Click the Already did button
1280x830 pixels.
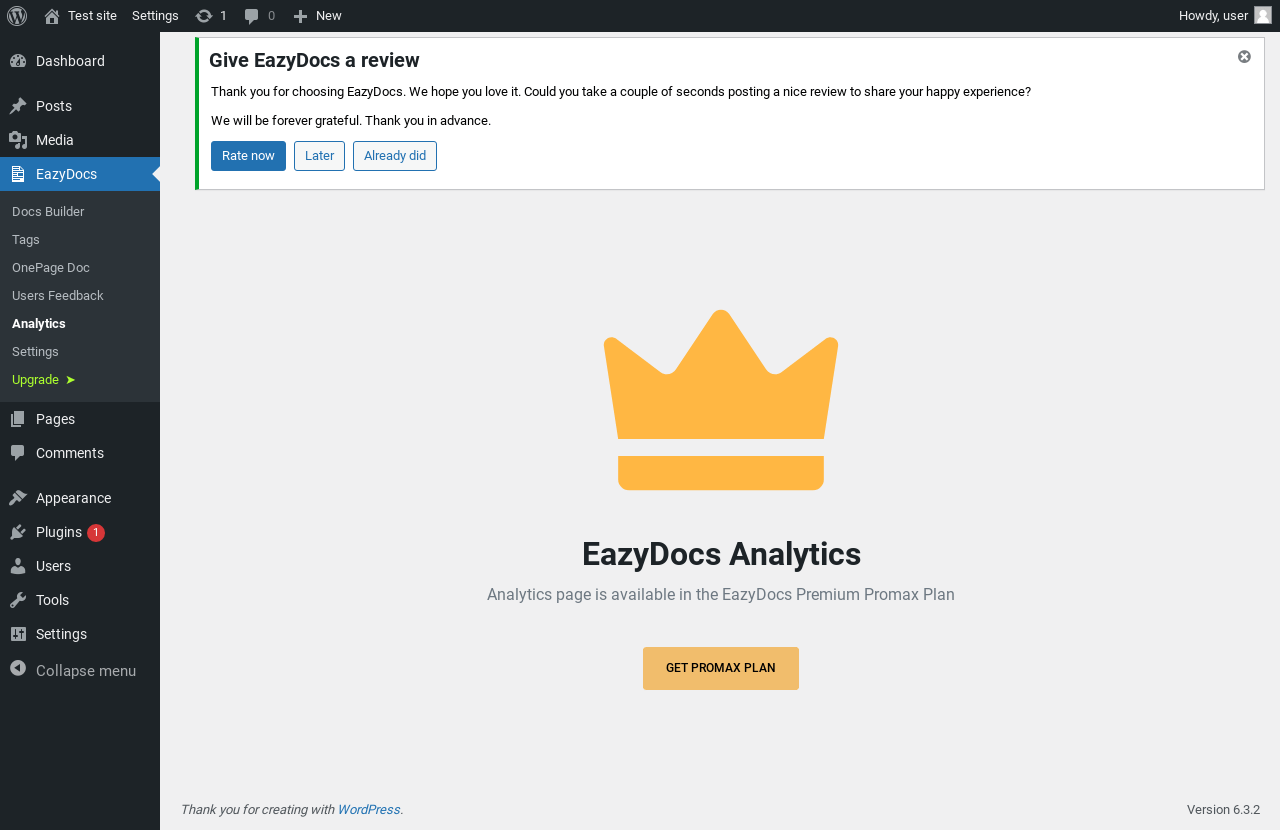click(395, 156)
